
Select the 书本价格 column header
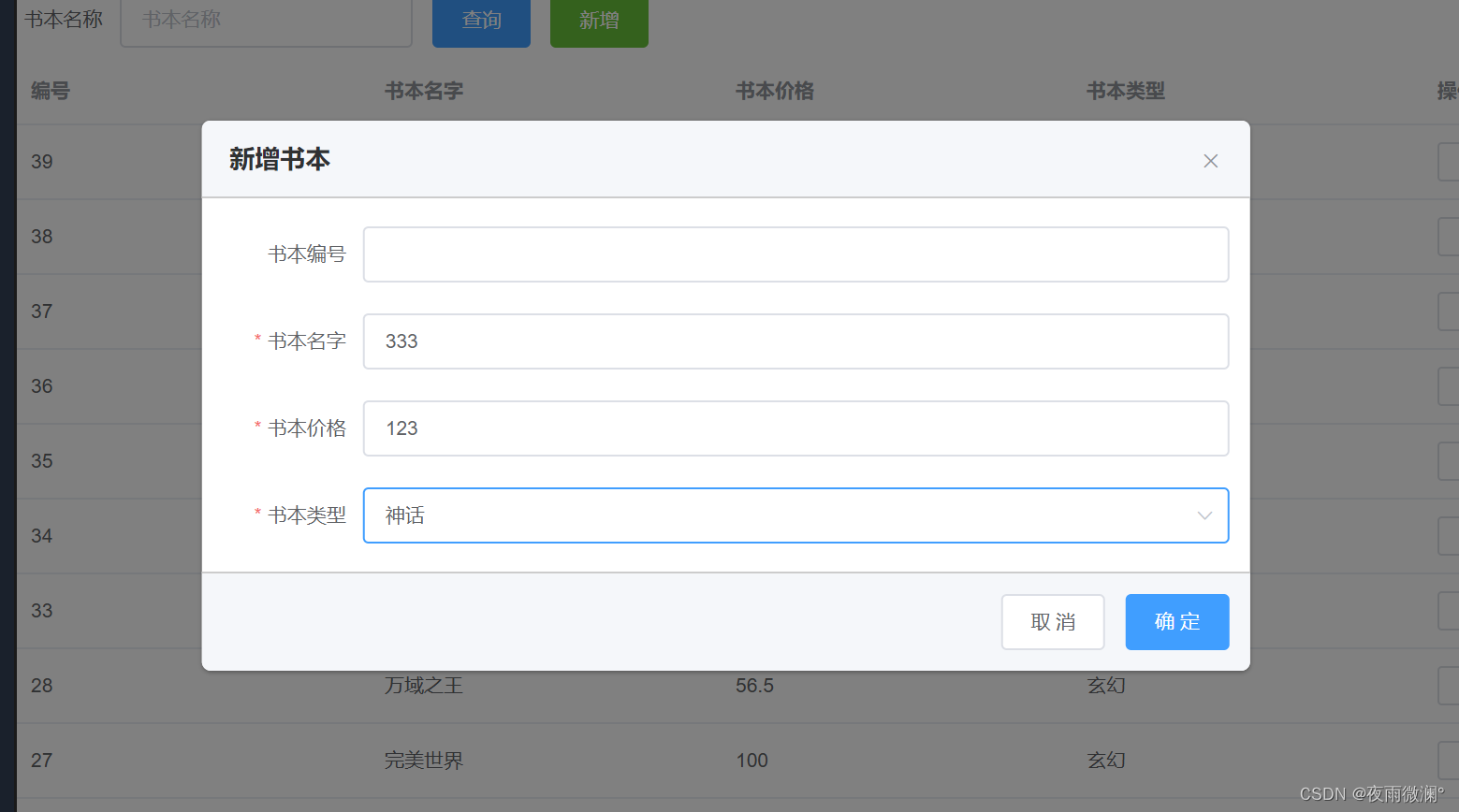[x=775, y=91]
